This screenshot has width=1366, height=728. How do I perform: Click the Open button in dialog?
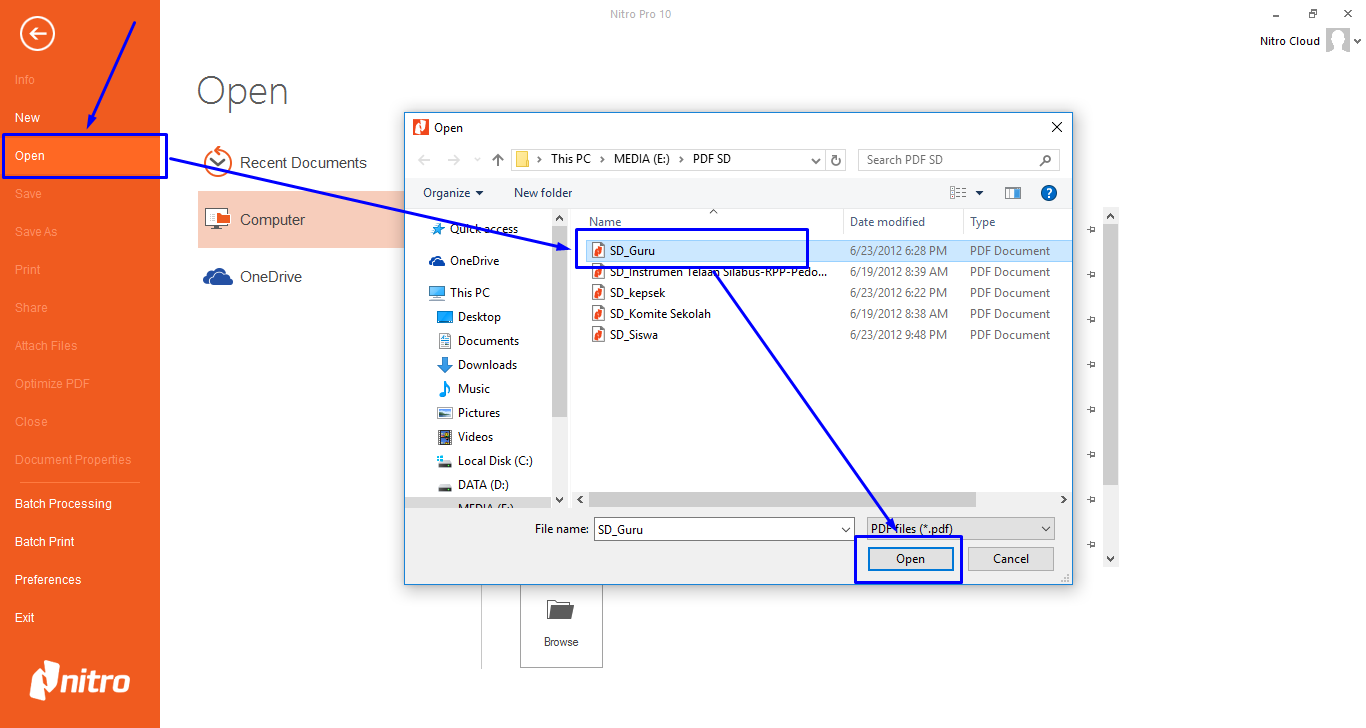910,559
